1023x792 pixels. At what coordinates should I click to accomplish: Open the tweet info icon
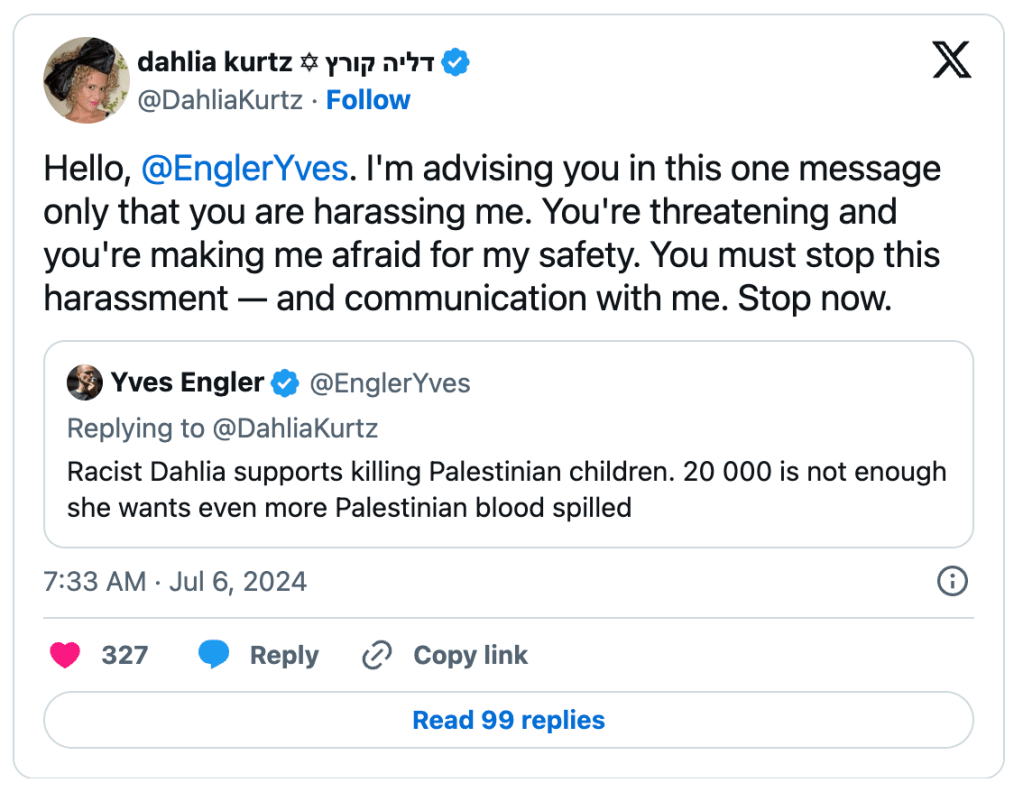(x=952, y=581)
